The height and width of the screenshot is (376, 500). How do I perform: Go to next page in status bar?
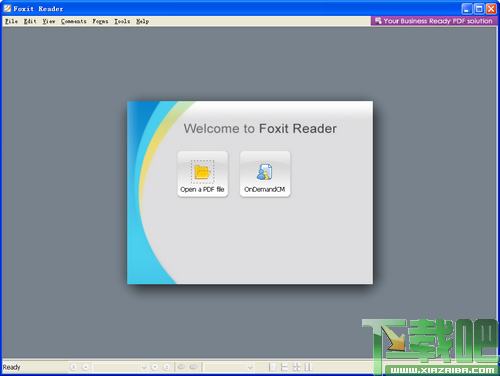155,367
